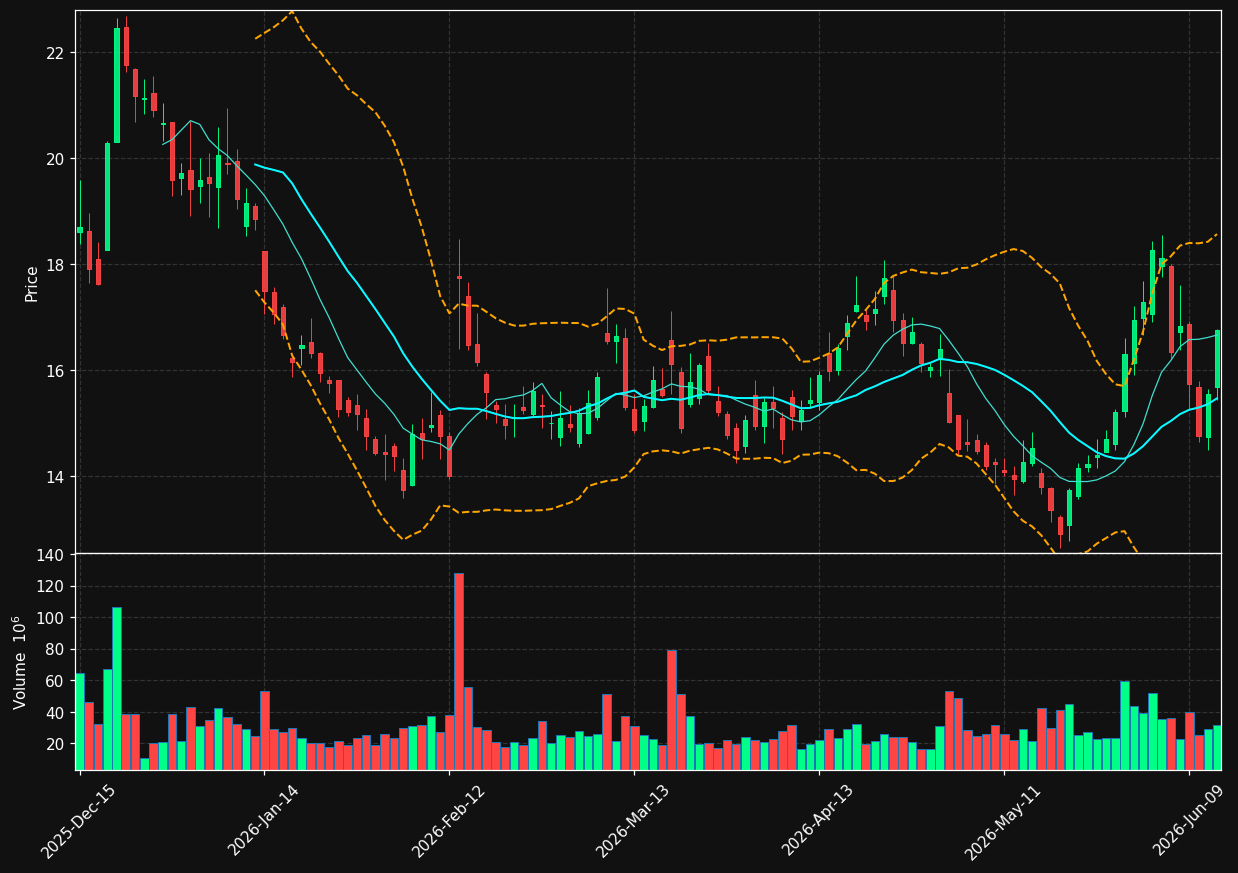Click the 2026-May-11 date label

click(1003, 821)
